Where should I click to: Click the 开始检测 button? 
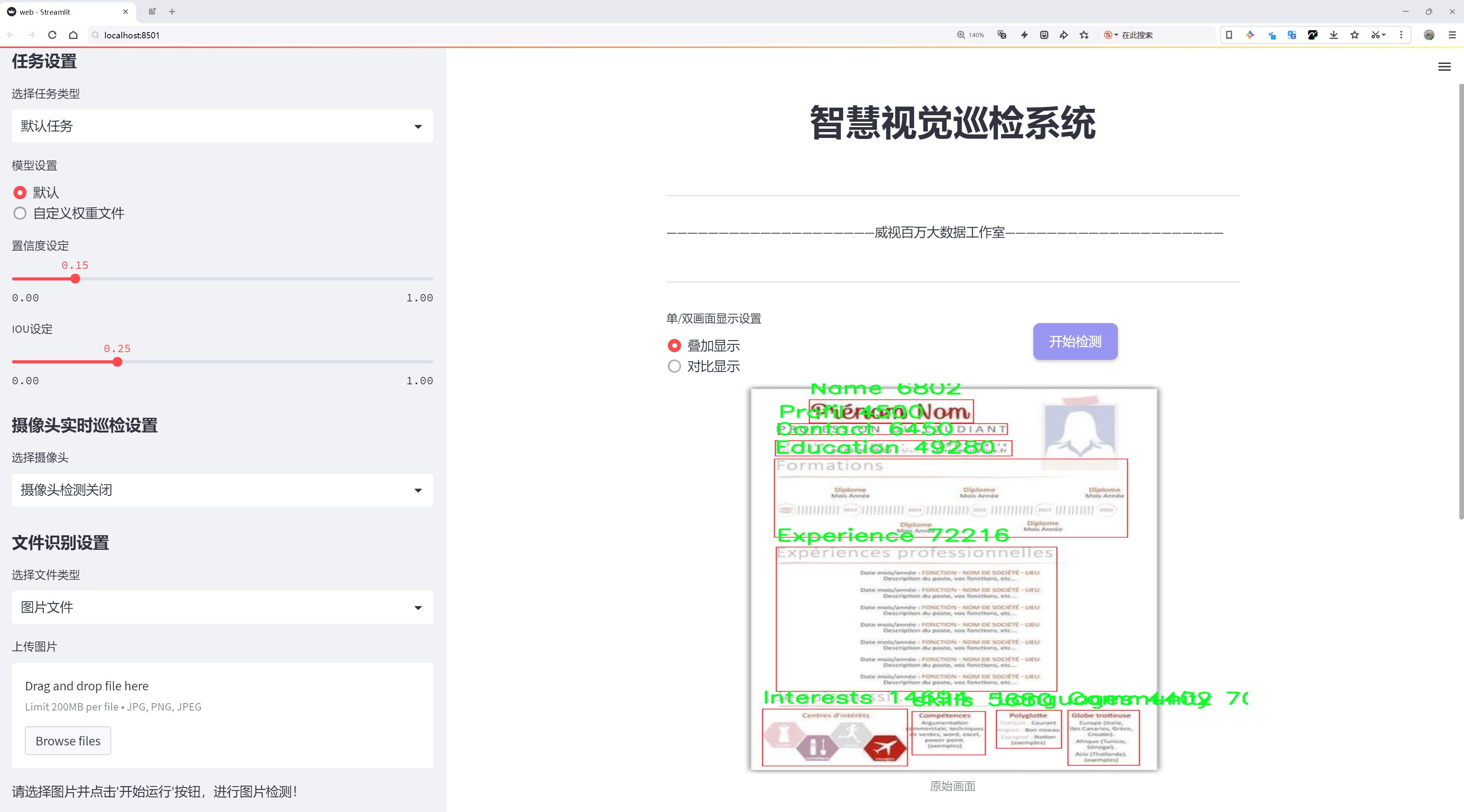point(1075,341)
